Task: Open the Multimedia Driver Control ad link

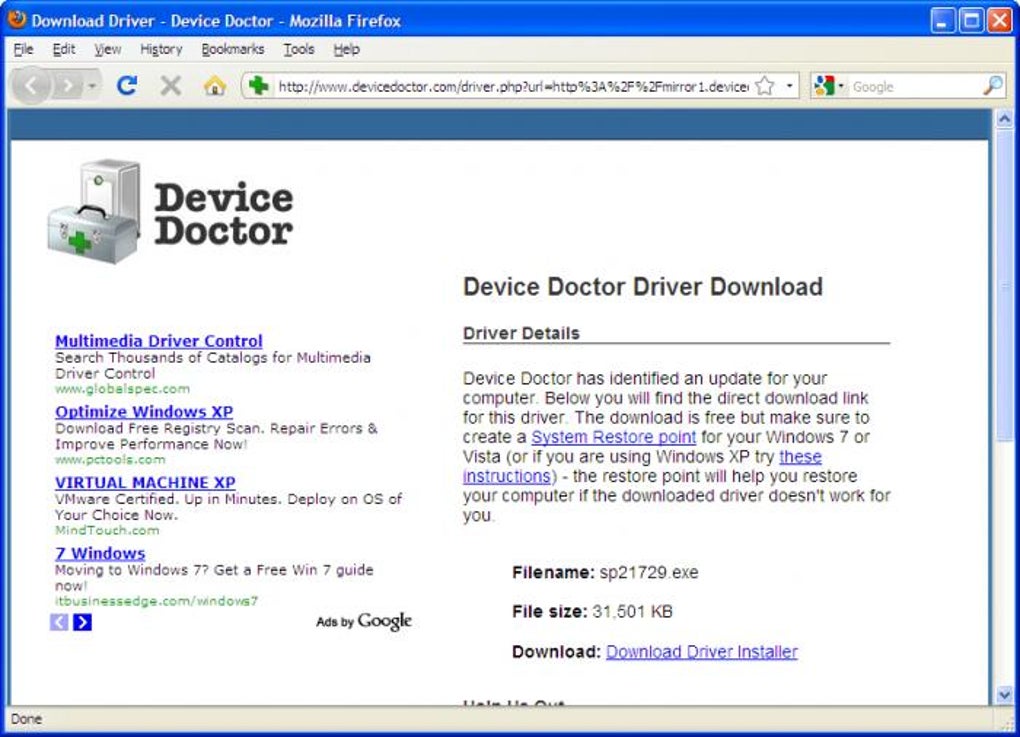Action: (x=159, y=341)
